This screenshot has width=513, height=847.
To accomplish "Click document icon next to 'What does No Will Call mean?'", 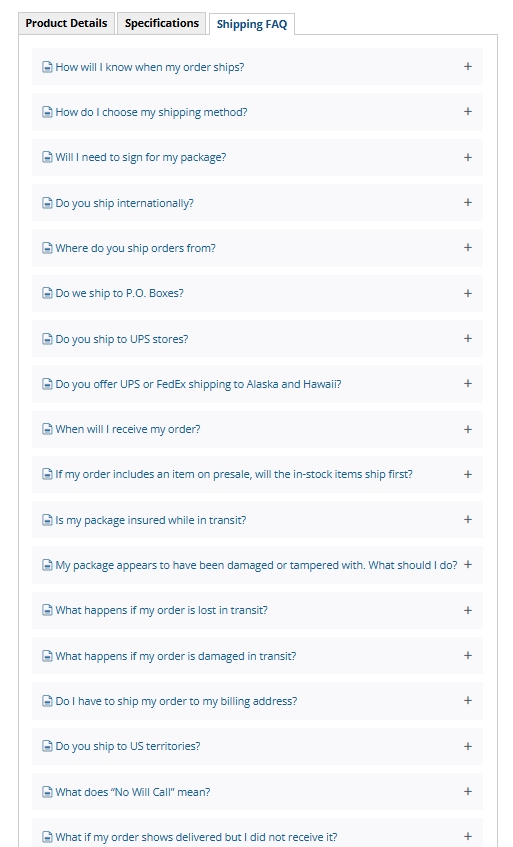I will [x=48, y=792].
